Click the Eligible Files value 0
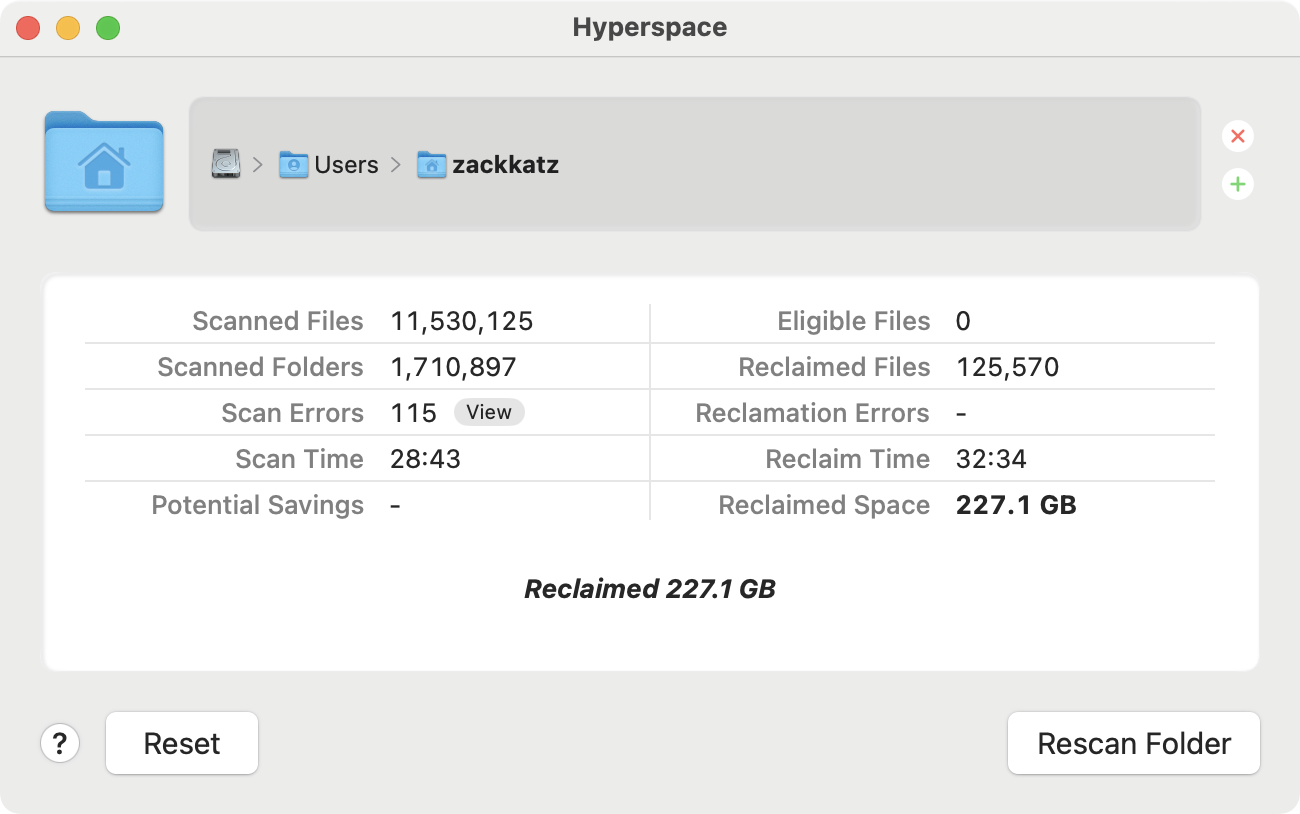The image size is (1300, 814). (x=963, y=321)
